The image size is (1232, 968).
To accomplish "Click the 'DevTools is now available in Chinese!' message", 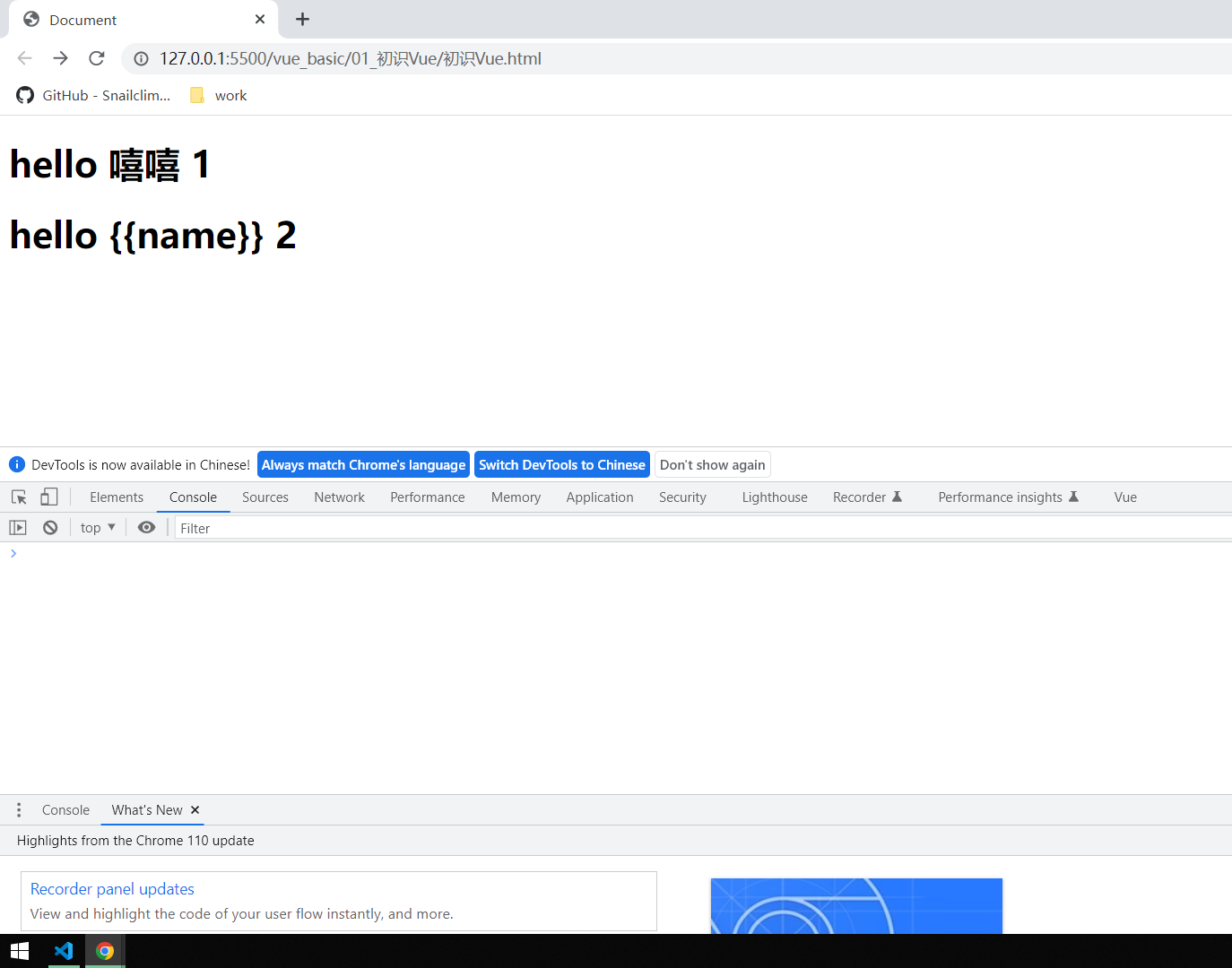I will [141, 464].
